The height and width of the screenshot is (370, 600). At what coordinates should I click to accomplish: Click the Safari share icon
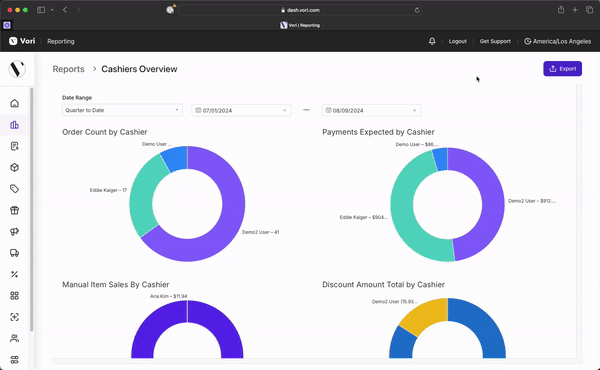pyautogui.click(x=561, y=10)
